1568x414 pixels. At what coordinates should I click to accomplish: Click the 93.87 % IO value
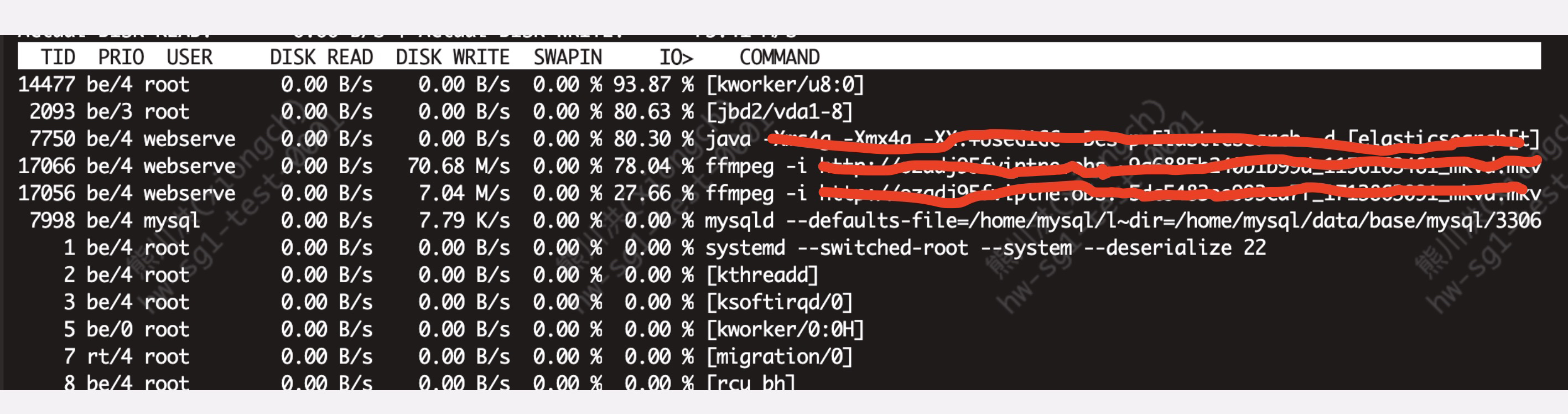[653, 84]
